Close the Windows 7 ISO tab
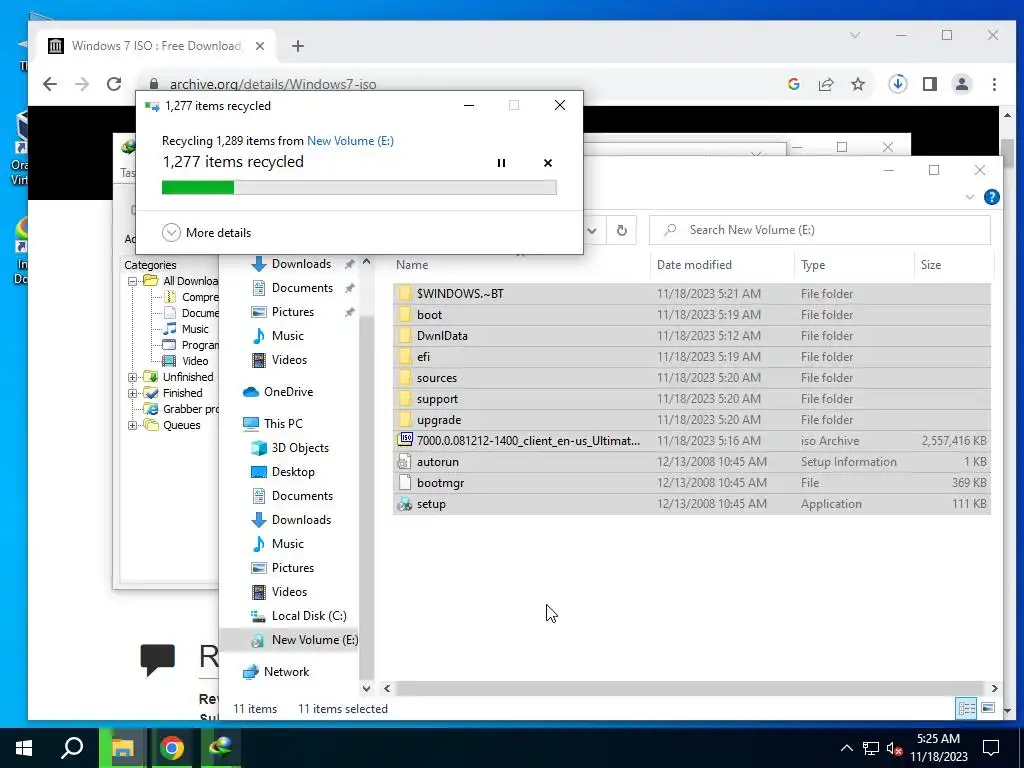Screen dimensions: 1024x768 (x=260, y=46)
